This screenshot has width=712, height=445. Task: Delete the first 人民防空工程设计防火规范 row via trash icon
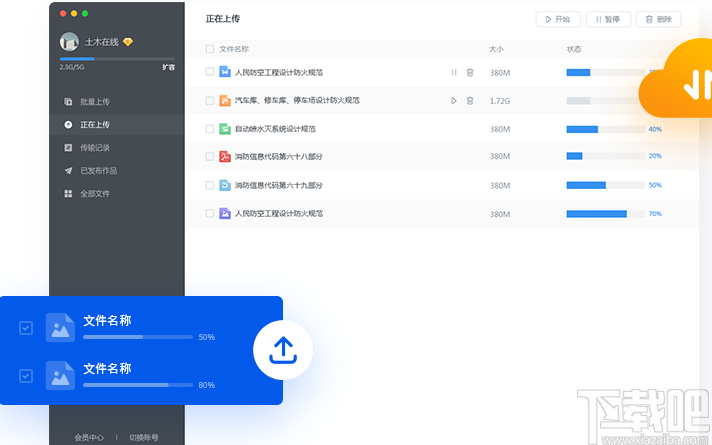470,72
